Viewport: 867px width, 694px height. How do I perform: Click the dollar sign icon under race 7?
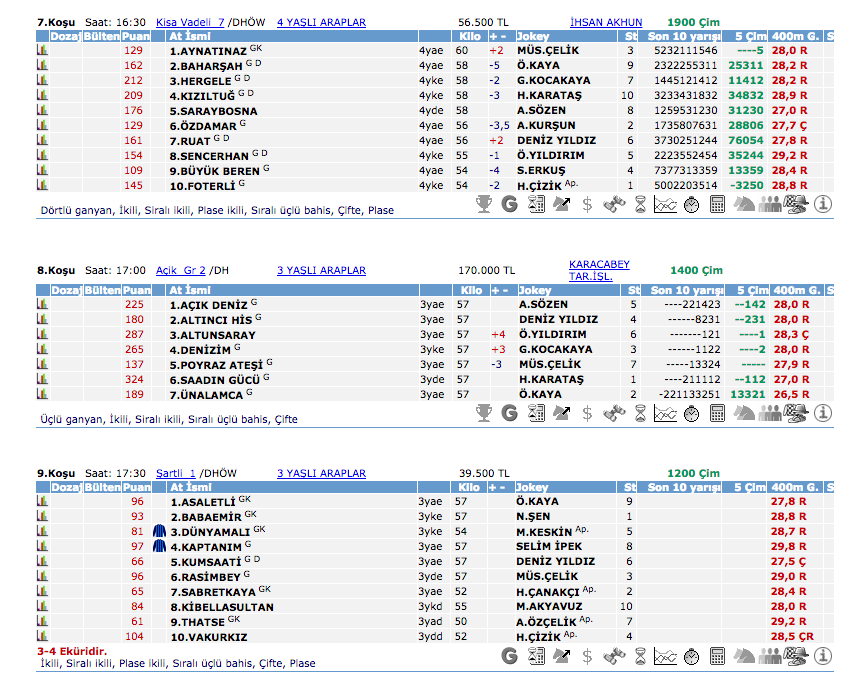(588, 204)
